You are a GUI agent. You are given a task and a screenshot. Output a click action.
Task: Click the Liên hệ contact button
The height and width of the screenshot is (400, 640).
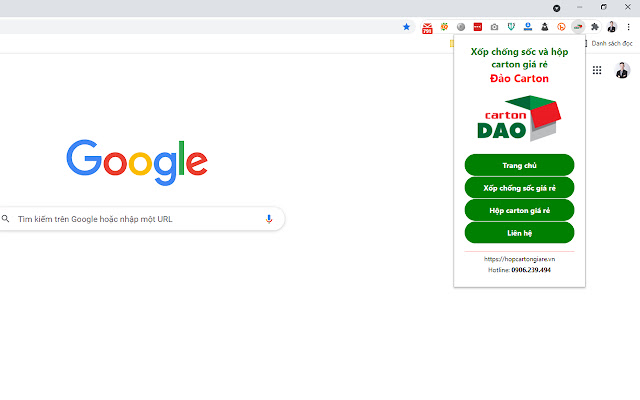pos(519,233)
